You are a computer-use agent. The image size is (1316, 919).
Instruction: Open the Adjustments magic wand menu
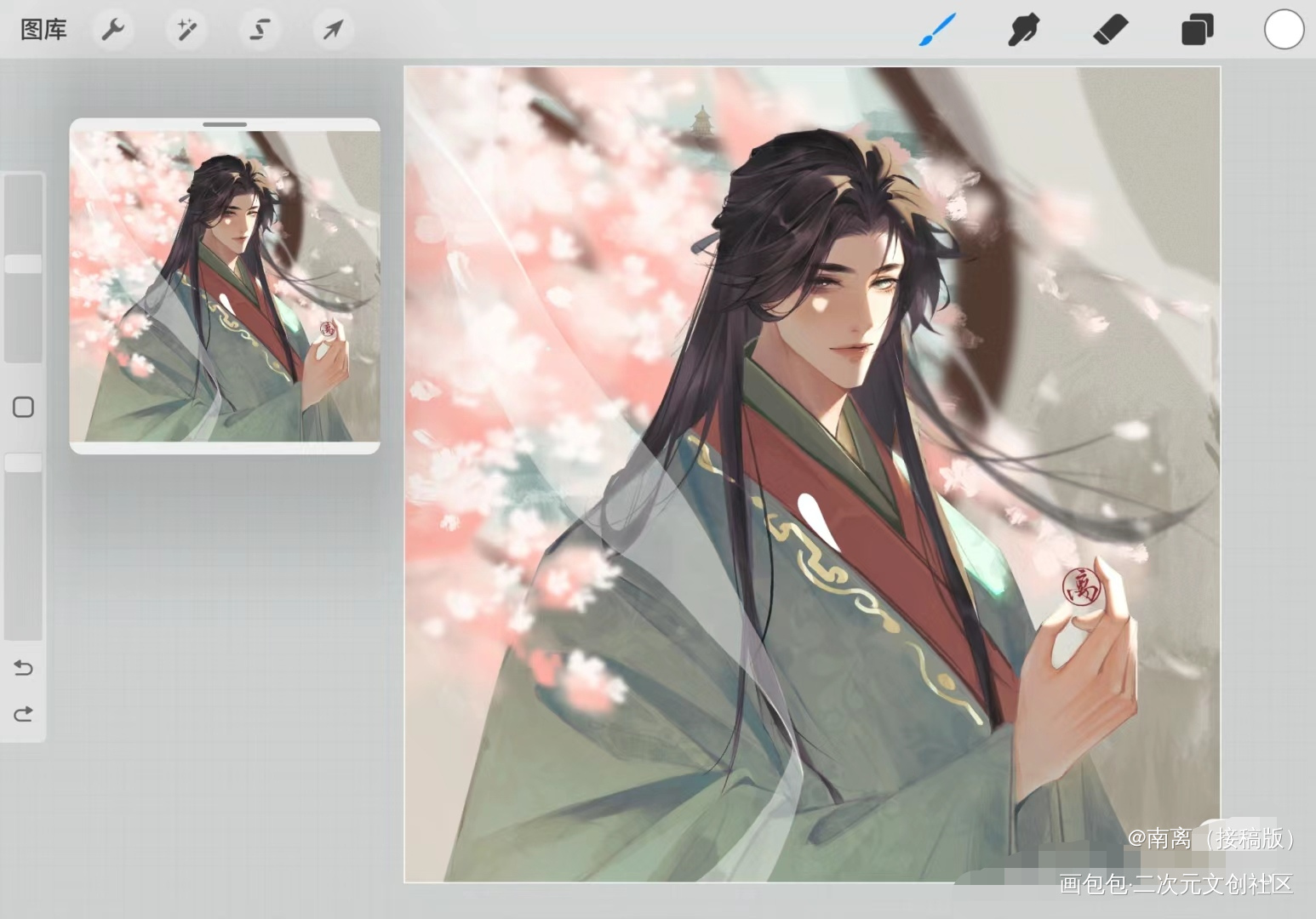click(x=186, y=30)
